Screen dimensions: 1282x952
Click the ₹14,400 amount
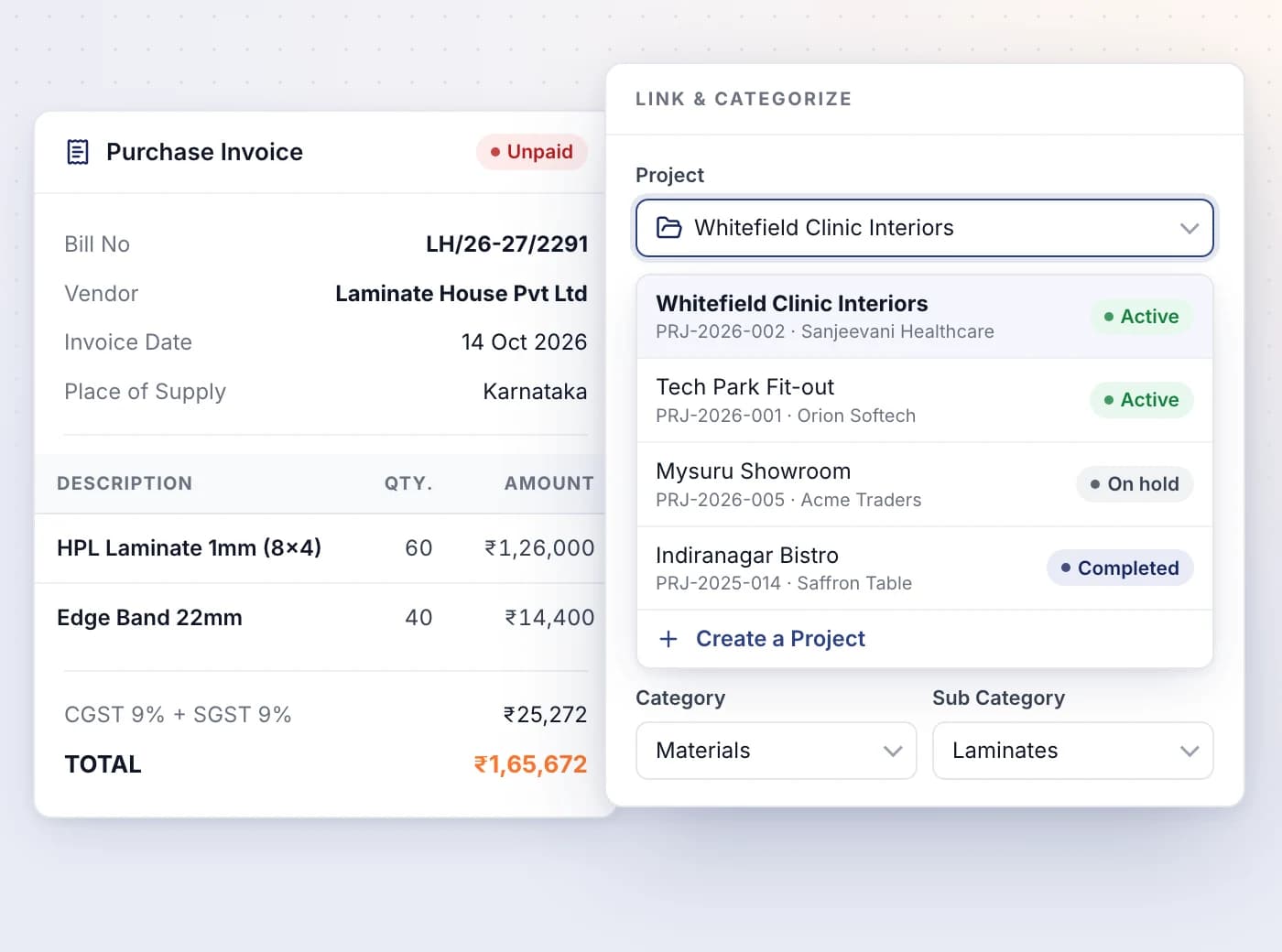tap(550, 618)
